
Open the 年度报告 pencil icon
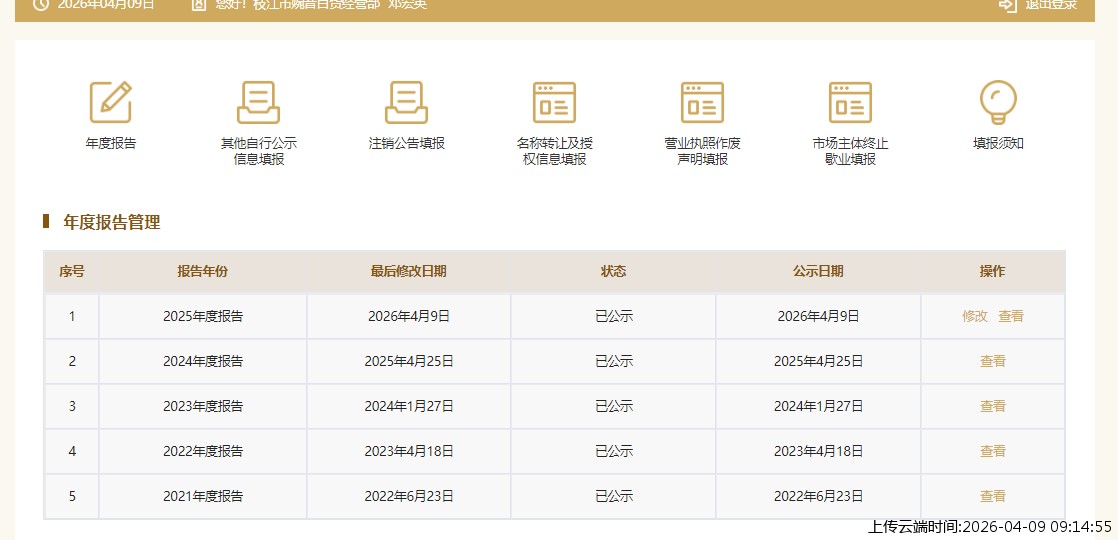[x=111, y=102]
